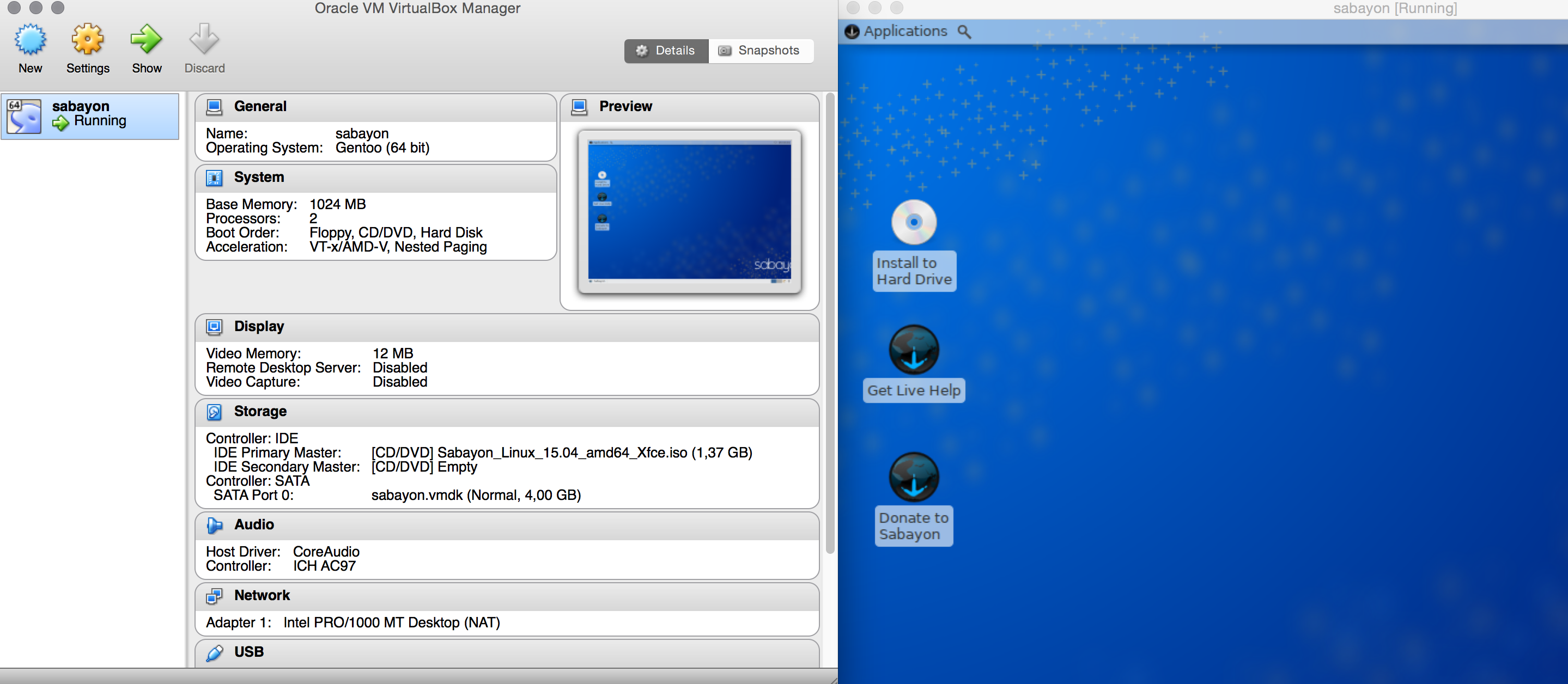Click the New virtual machine icon
The height and width of the screenshot is (684, 1568).
tap(30, 40)
